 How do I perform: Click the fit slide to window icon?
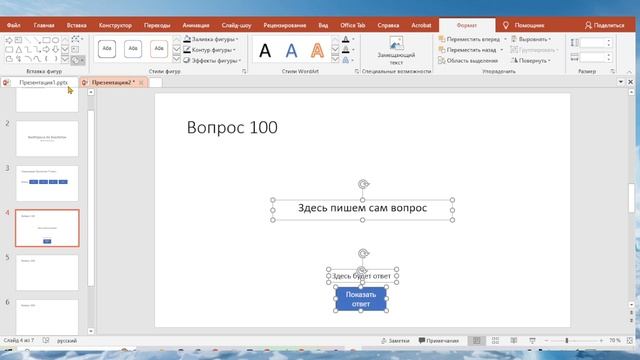tap(629, 340)
